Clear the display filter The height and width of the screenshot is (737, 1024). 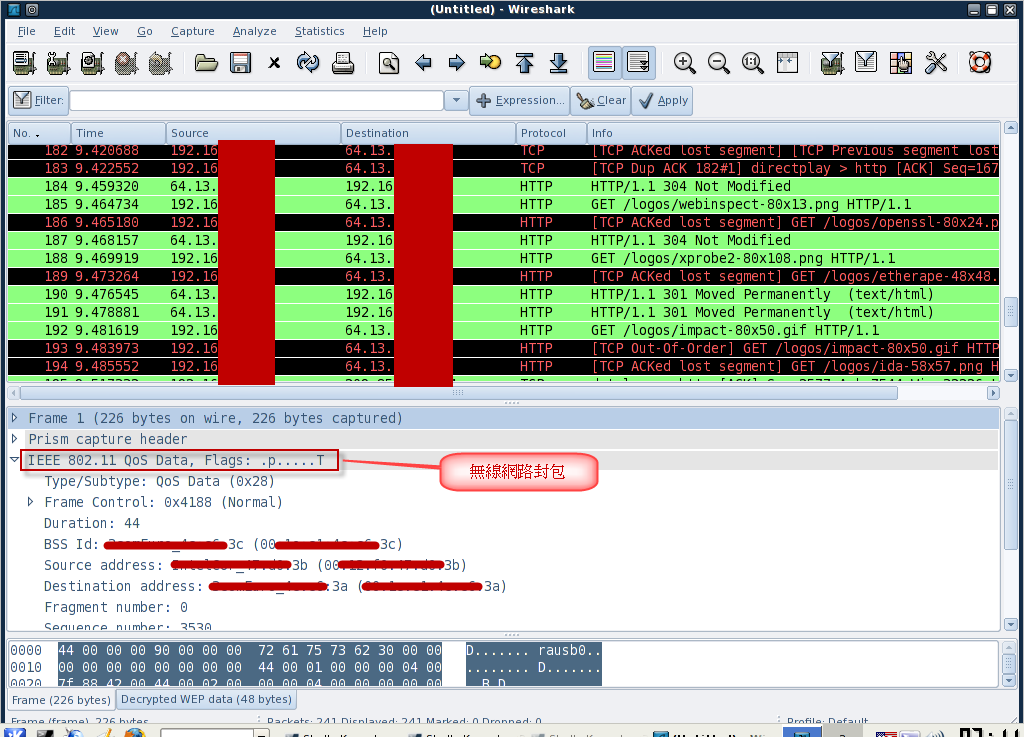[x=601, y=101]
